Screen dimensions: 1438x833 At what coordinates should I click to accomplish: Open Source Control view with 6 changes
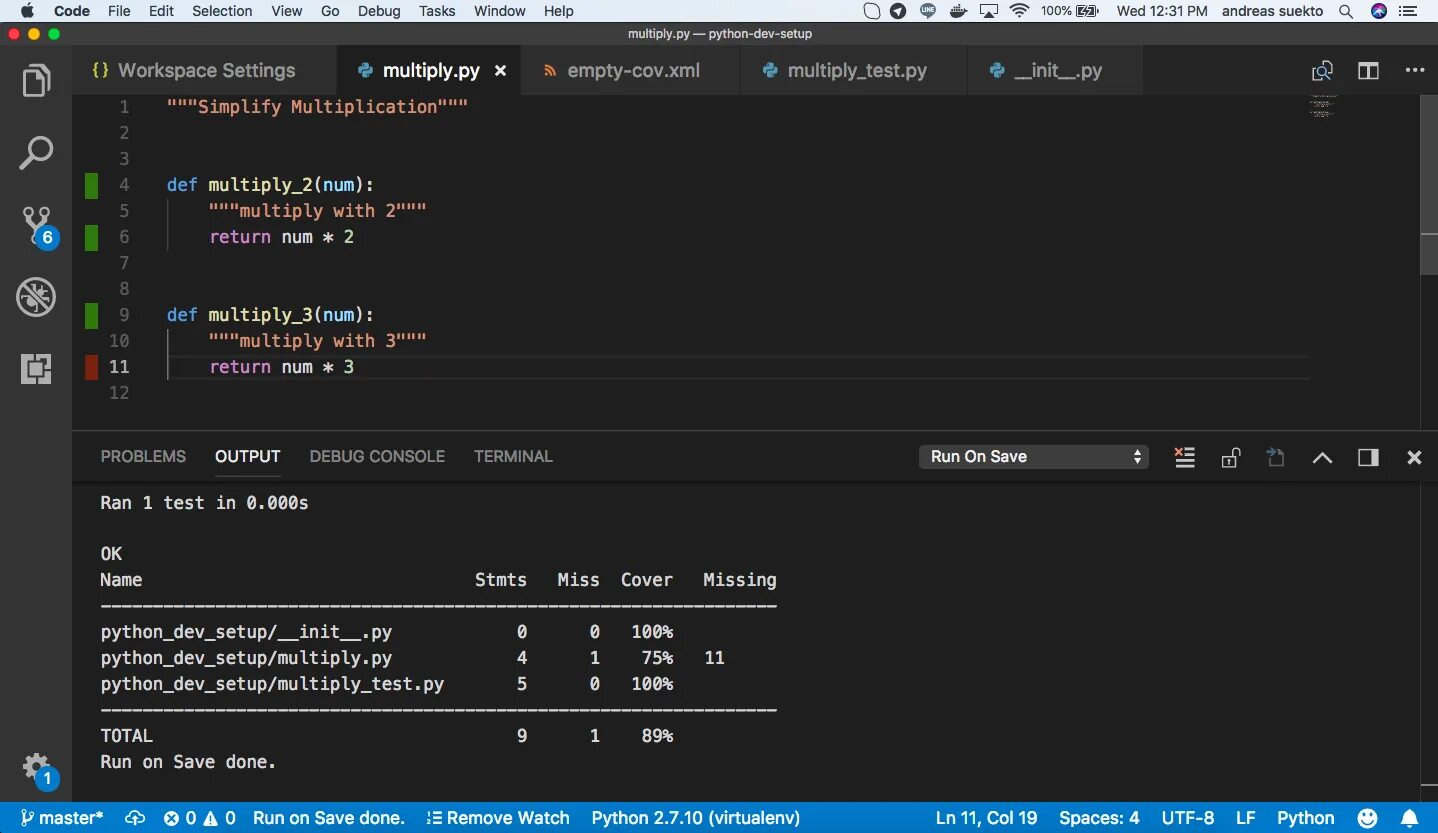pyautogui.click(x=38, y=227)
